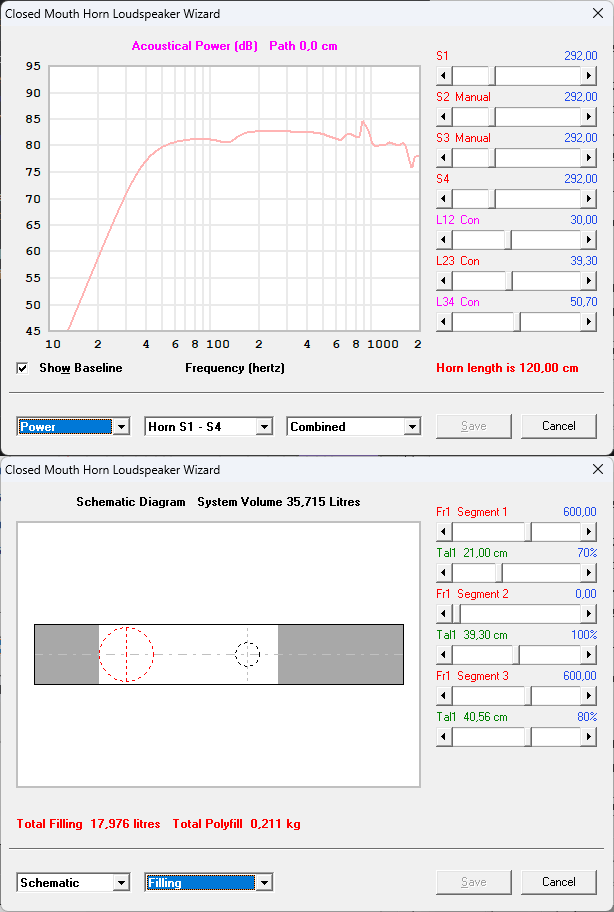Open the Filling dropdown
The image size is (614, 912).
(264, 883)
